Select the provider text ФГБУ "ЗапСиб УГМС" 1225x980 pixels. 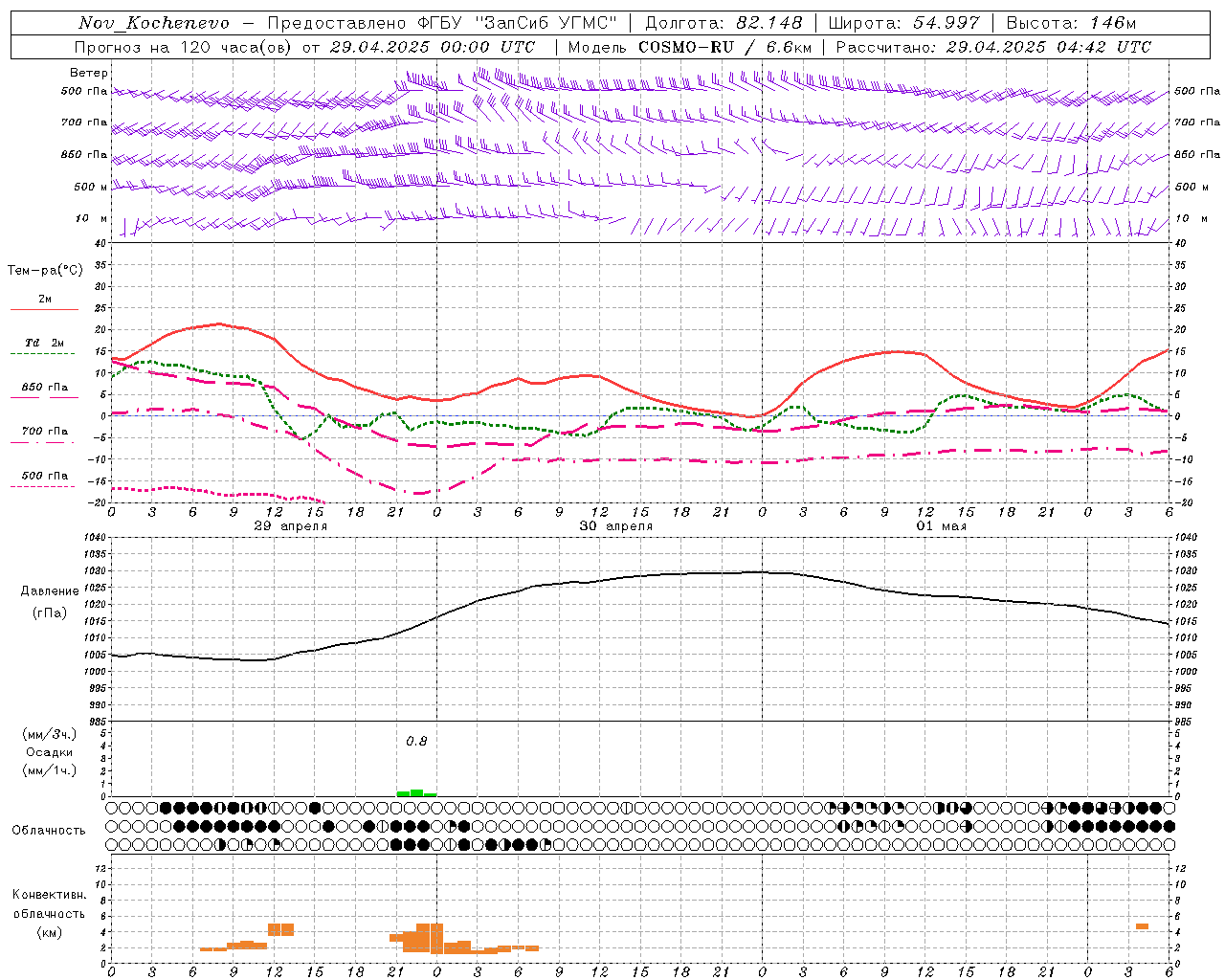tap(517, 23)
